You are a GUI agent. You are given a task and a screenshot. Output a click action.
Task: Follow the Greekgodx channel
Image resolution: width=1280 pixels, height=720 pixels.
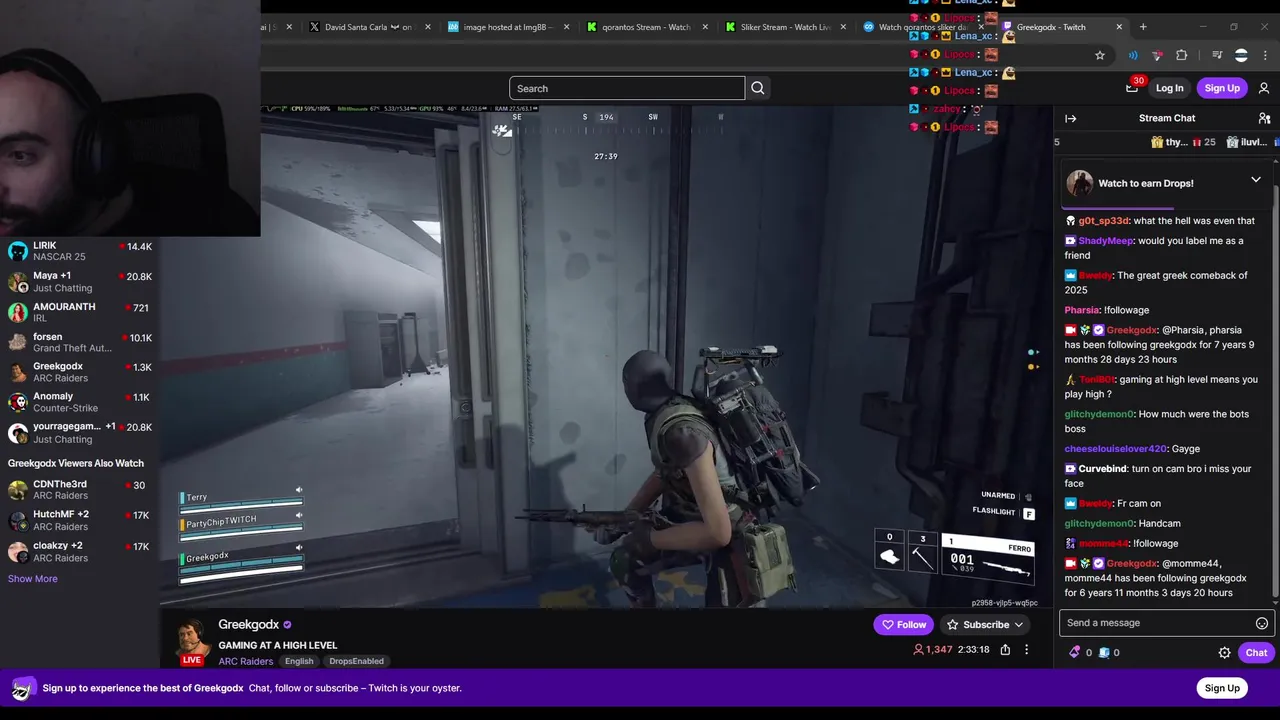click(x=904, y=625)
